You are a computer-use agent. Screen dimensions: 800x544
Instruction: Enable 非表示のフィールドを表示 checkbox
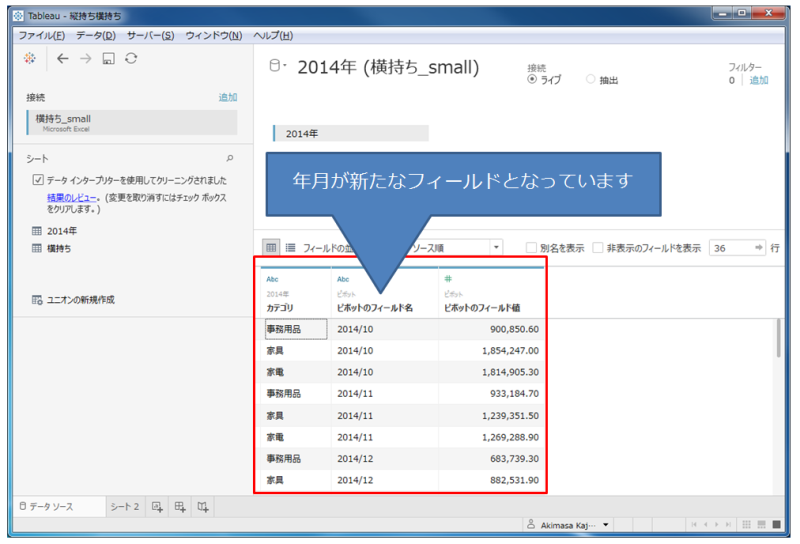pos(597,248)
